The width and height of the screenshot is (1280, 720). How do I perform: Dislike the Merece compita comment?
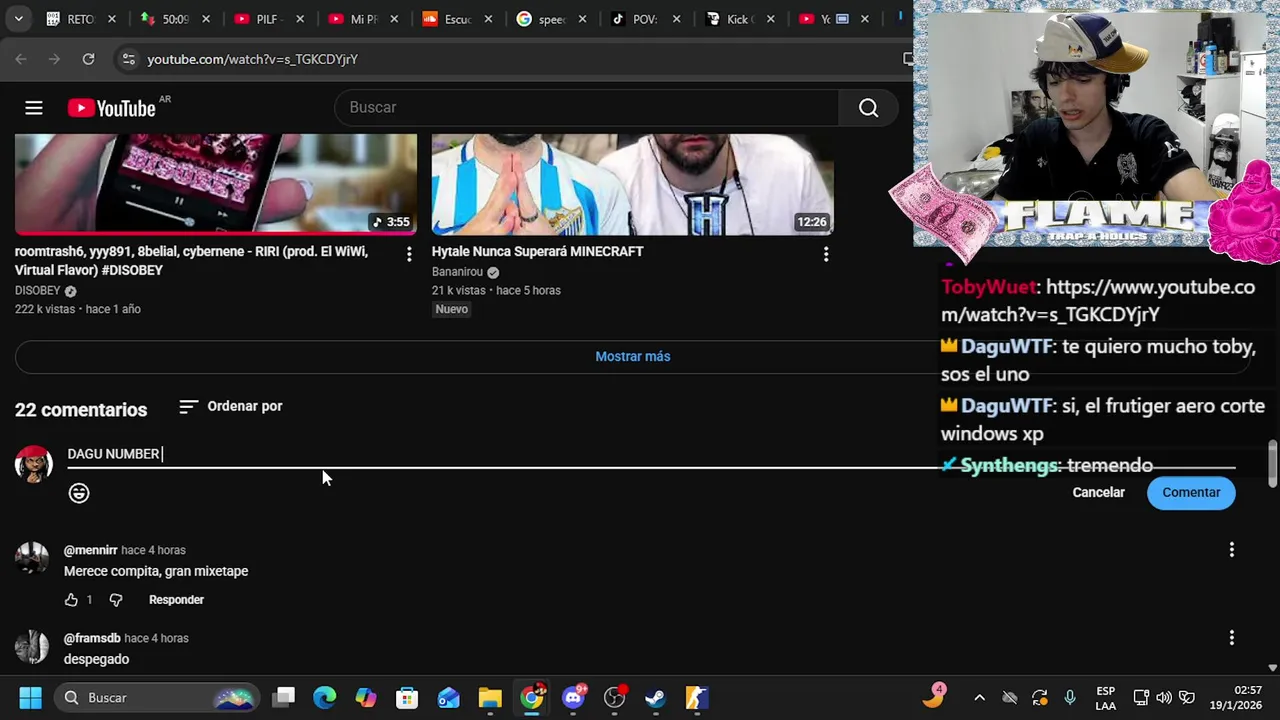(116, 600)
